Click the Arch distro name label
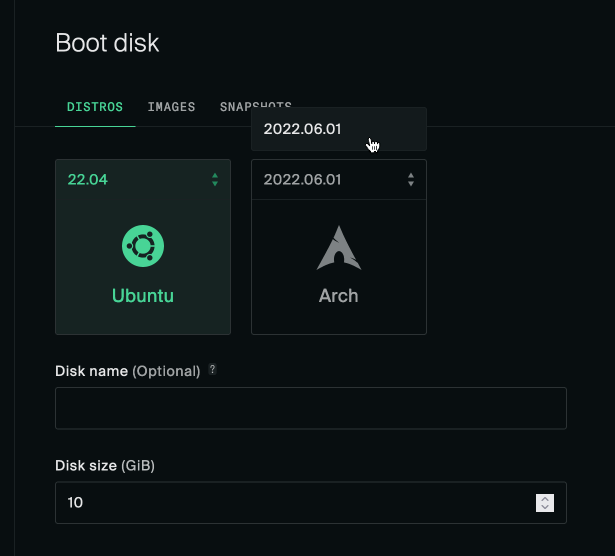The height and width of the screenshot is (556, 615). tap(338, 296)
